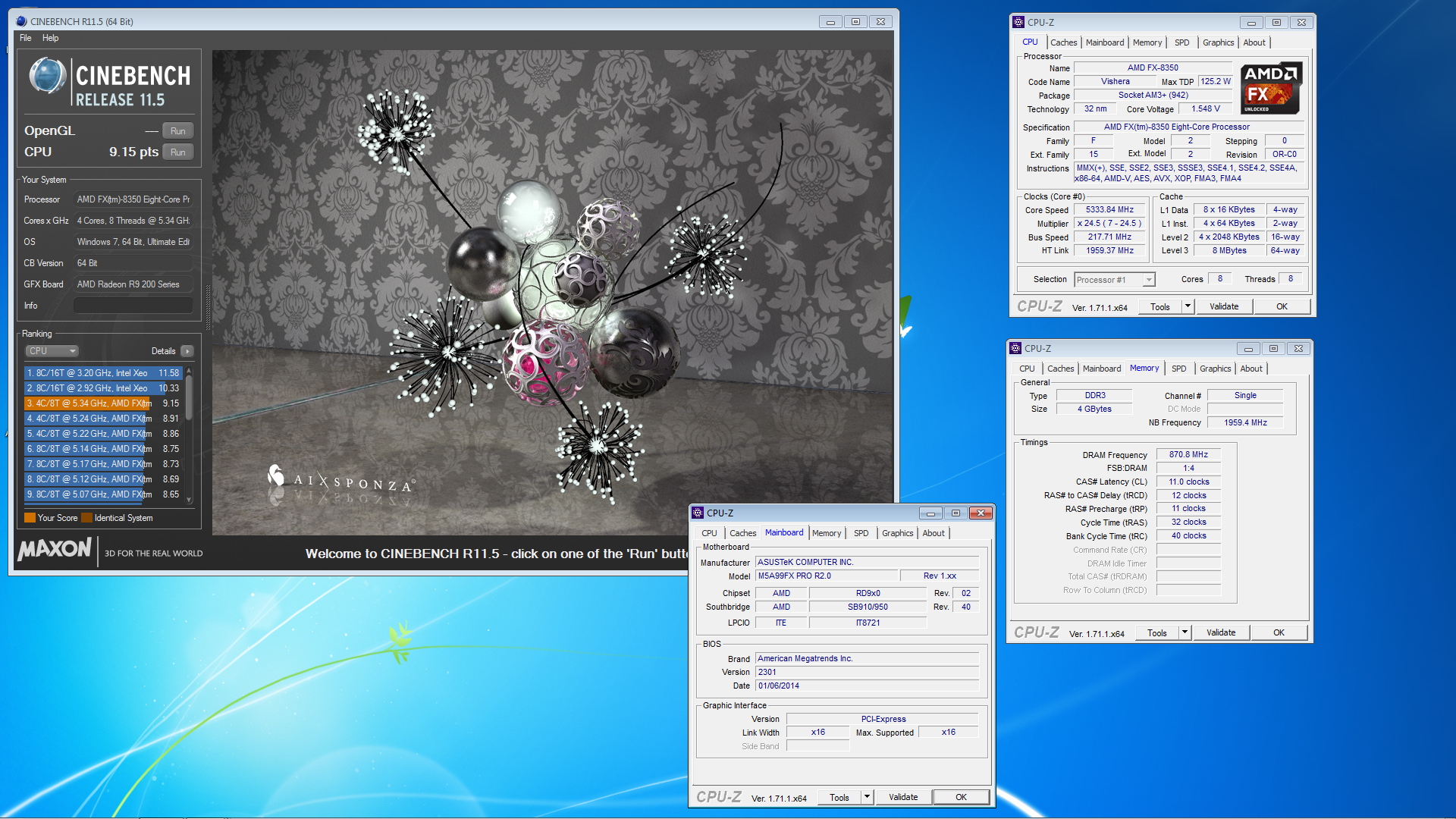Click the CPU-Z Memory window title icon

pos(1015,348)
